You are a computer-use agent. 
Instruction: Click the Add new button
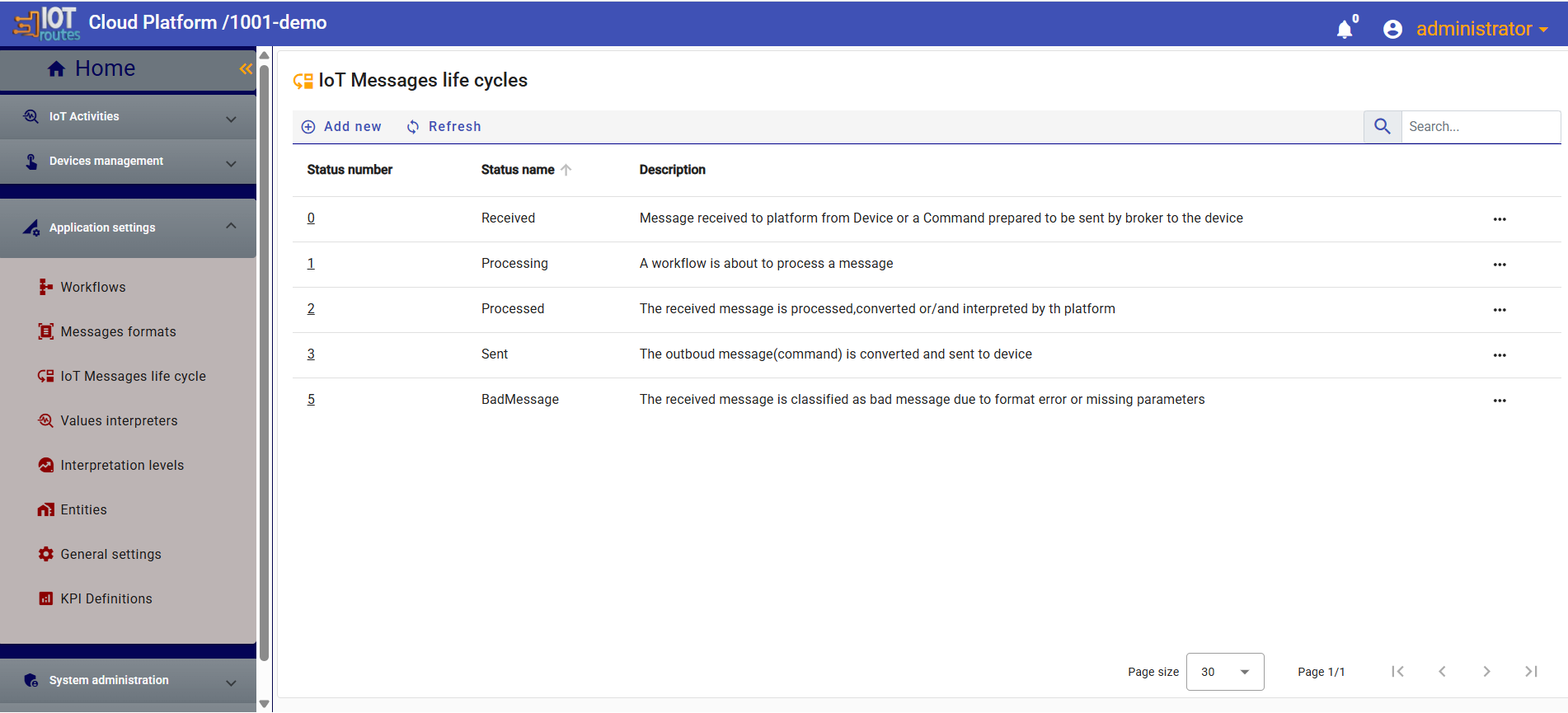(x=342, y=127)
